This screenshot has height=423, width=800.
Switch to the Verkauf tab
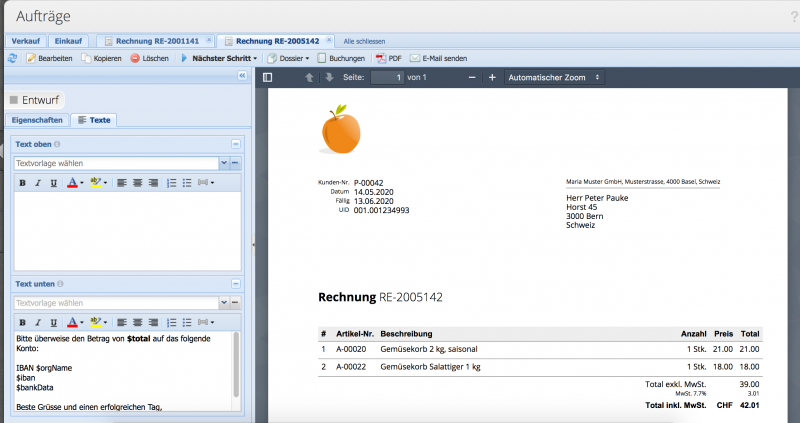pyautogui.click(x=26, y=41)
